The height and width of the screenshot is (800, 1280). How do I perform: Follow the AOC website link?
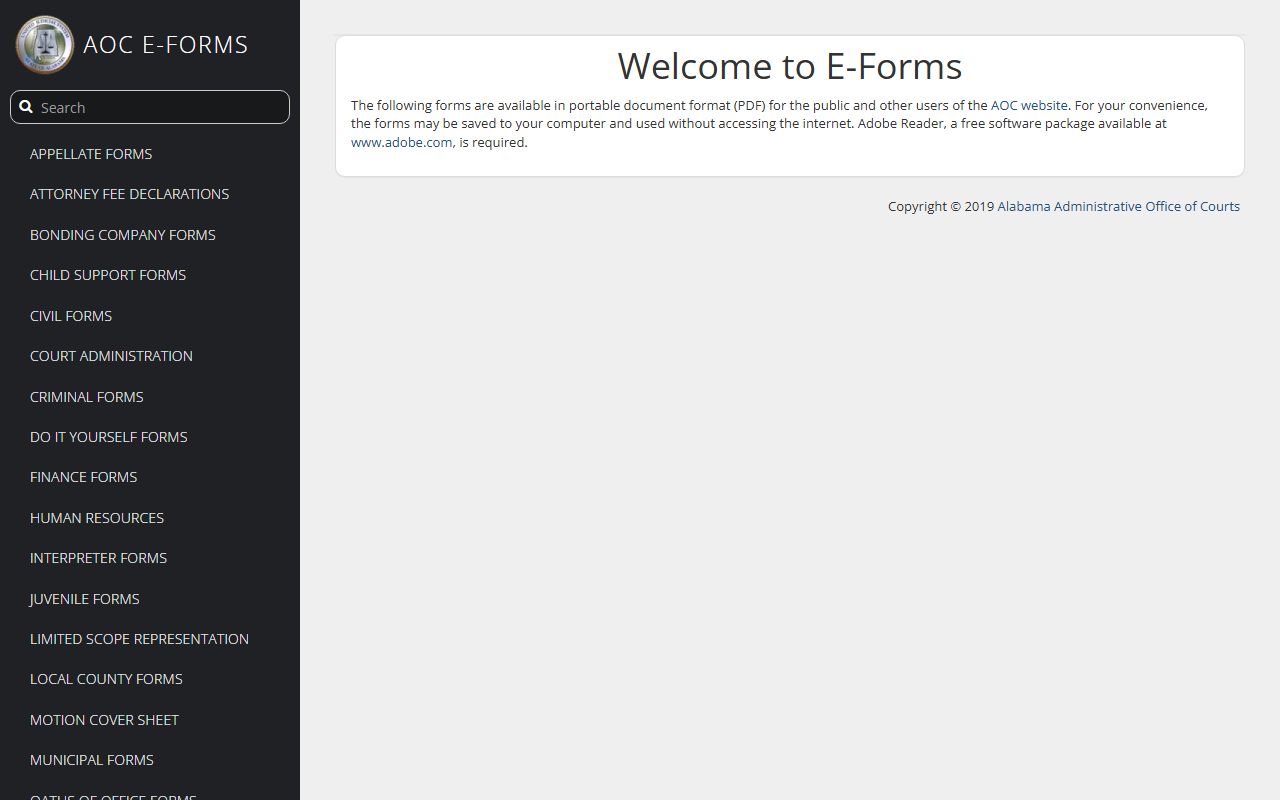click(x=1029, y=105)
